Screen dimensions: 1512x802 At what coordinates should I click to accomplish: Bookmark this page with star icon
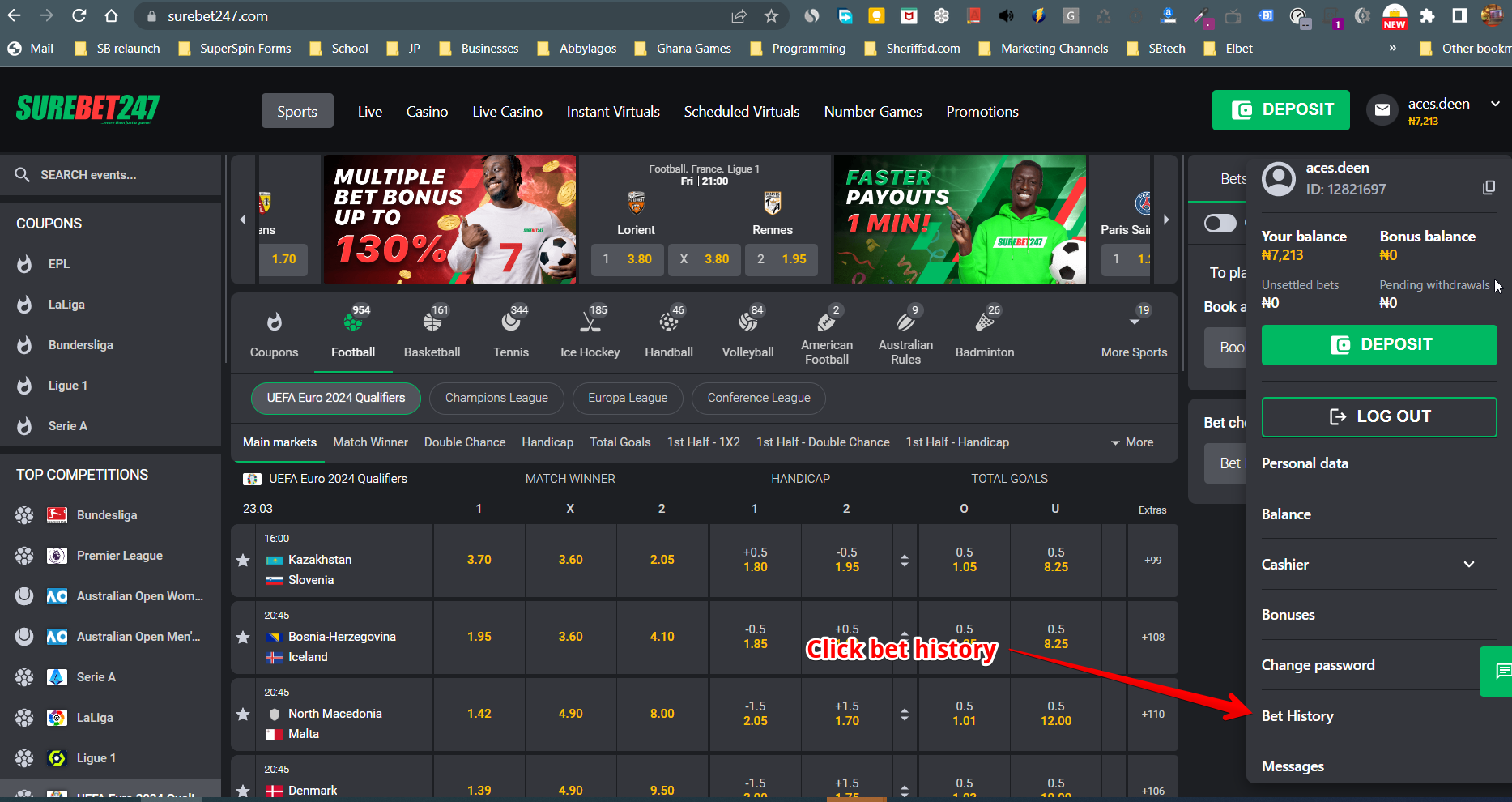pos(771,15)
